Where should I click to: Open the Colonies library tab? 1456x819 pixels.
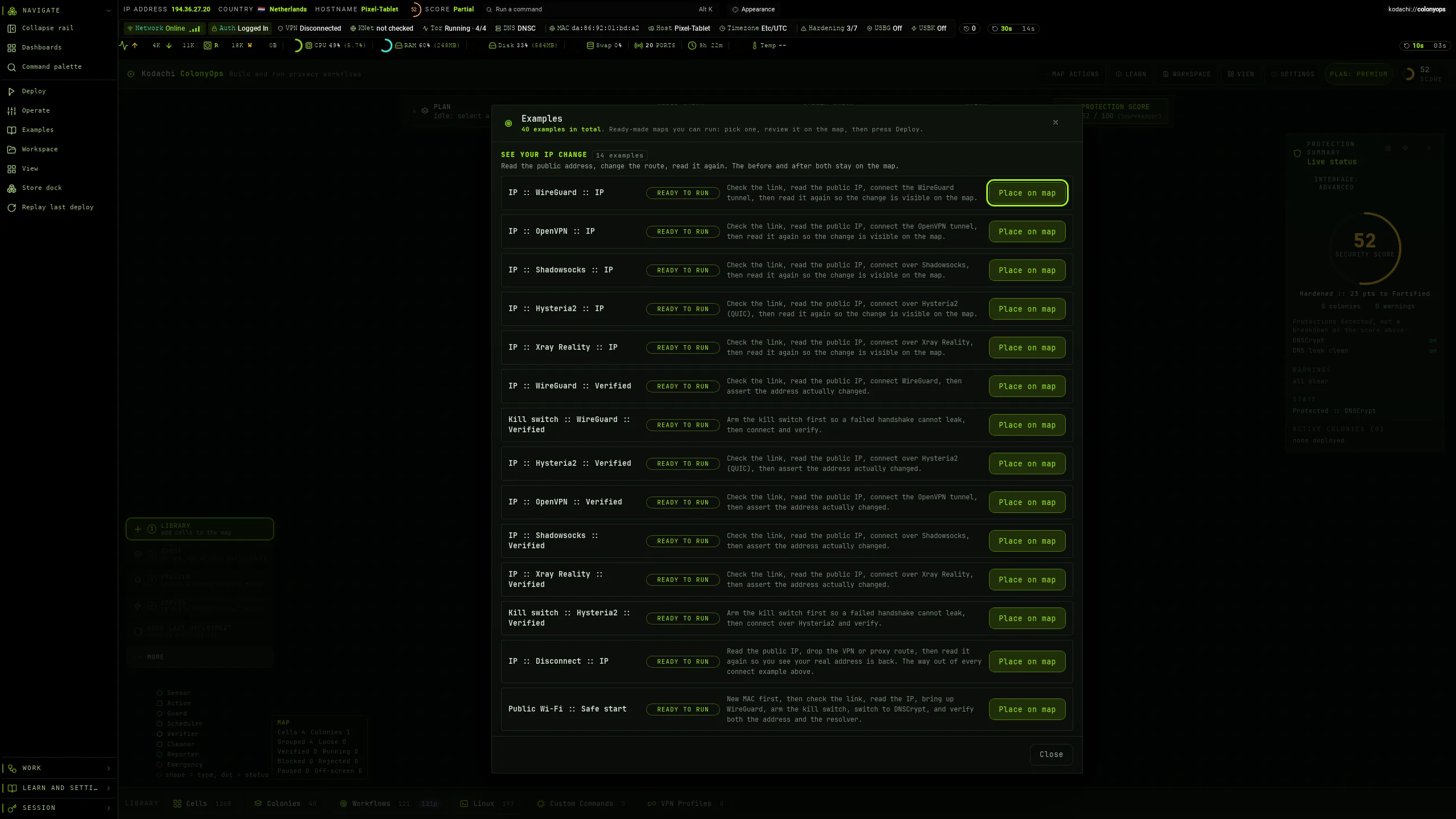click(286, 804)
